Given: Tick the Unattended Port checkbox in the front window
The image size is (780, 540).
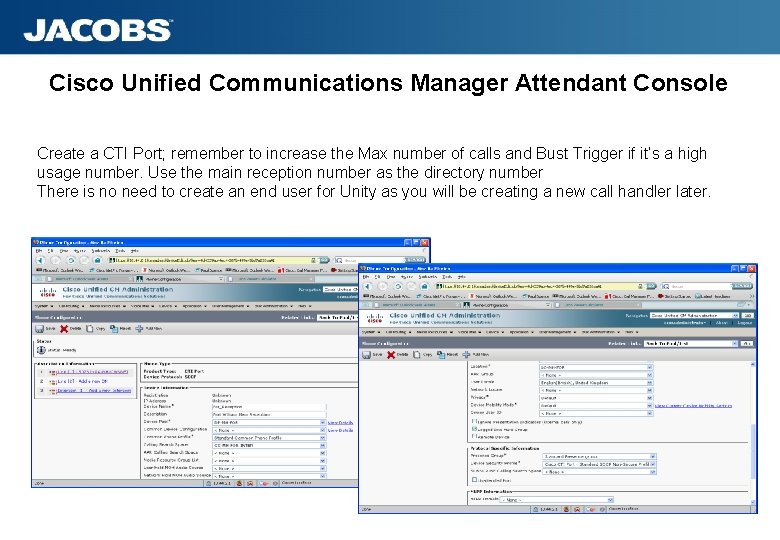Looking at the screenshot, I should (474, 480).
